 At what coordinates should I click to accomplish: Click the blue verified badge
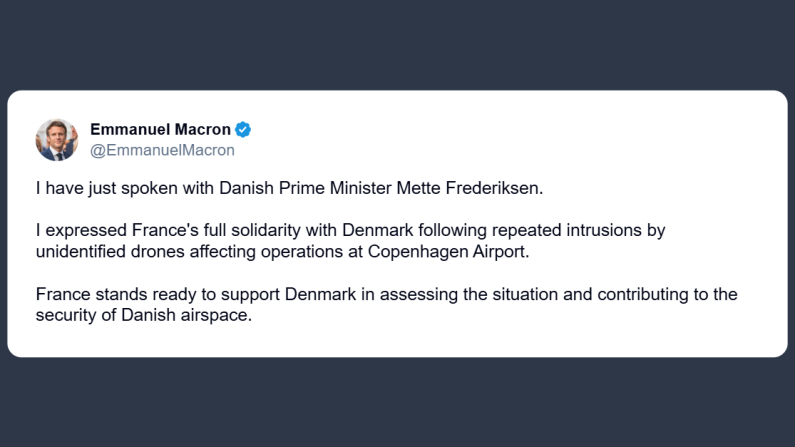243,129
